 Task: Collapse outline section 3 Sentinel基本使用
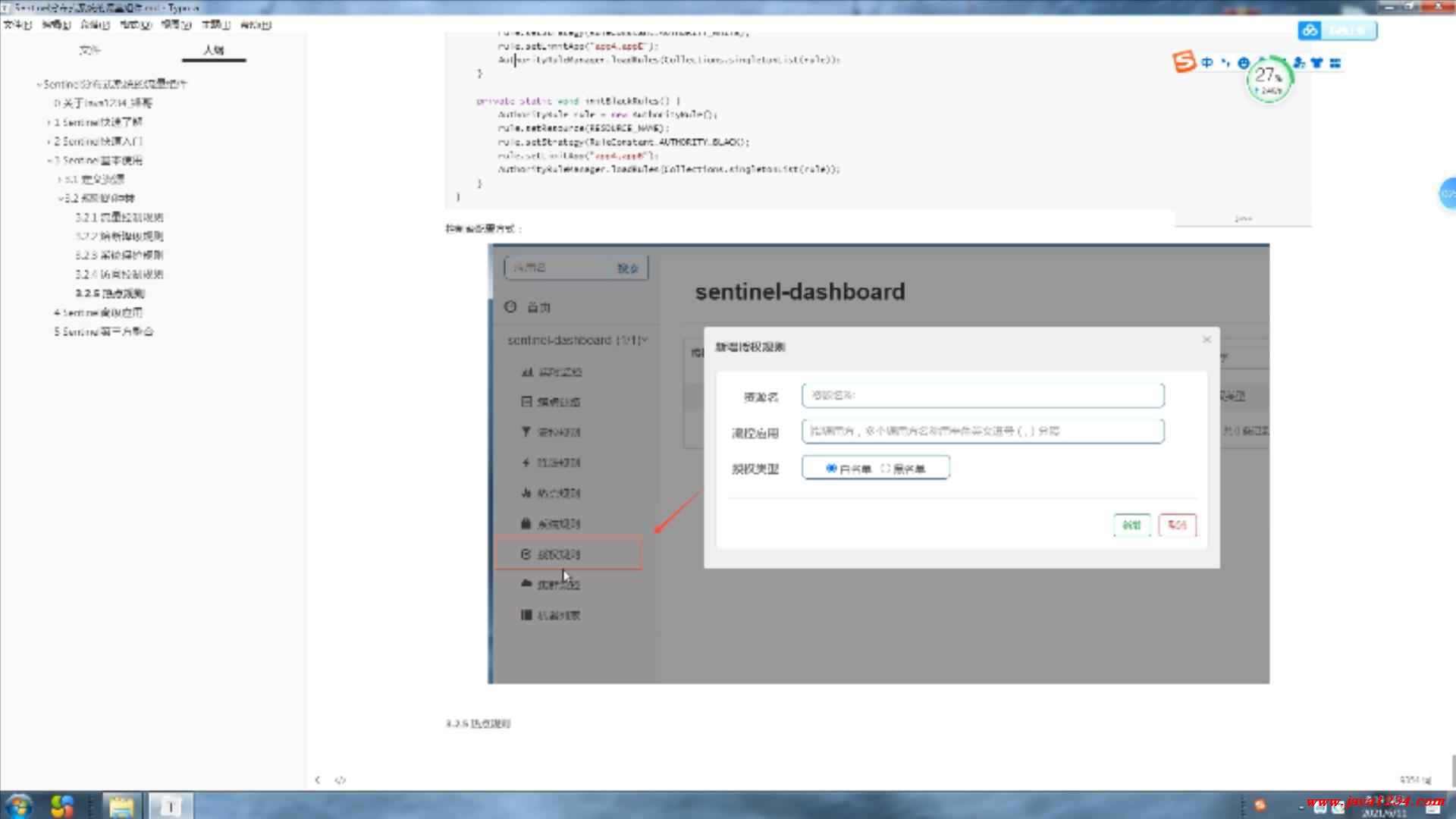pyautogui.click(x=49, y=160)
